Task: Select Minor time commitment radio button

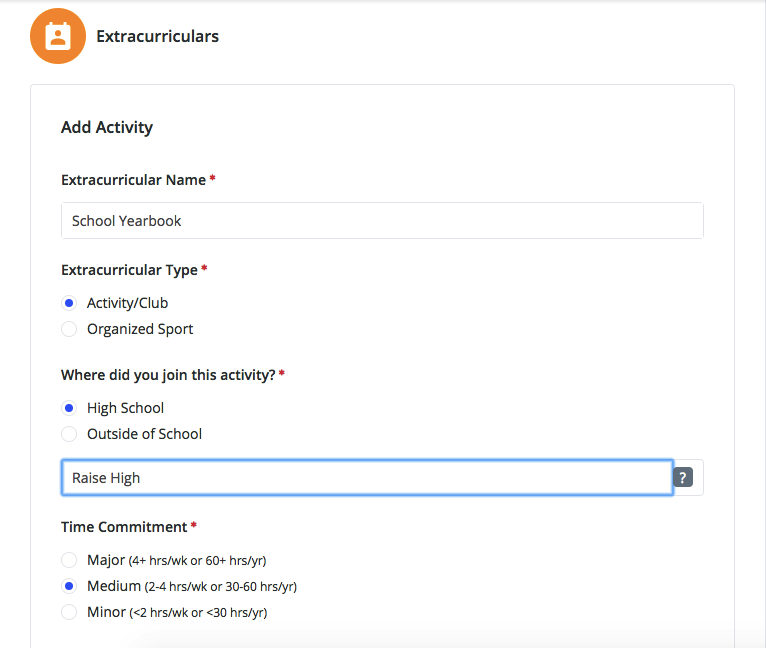Action: tap(69, 612)
